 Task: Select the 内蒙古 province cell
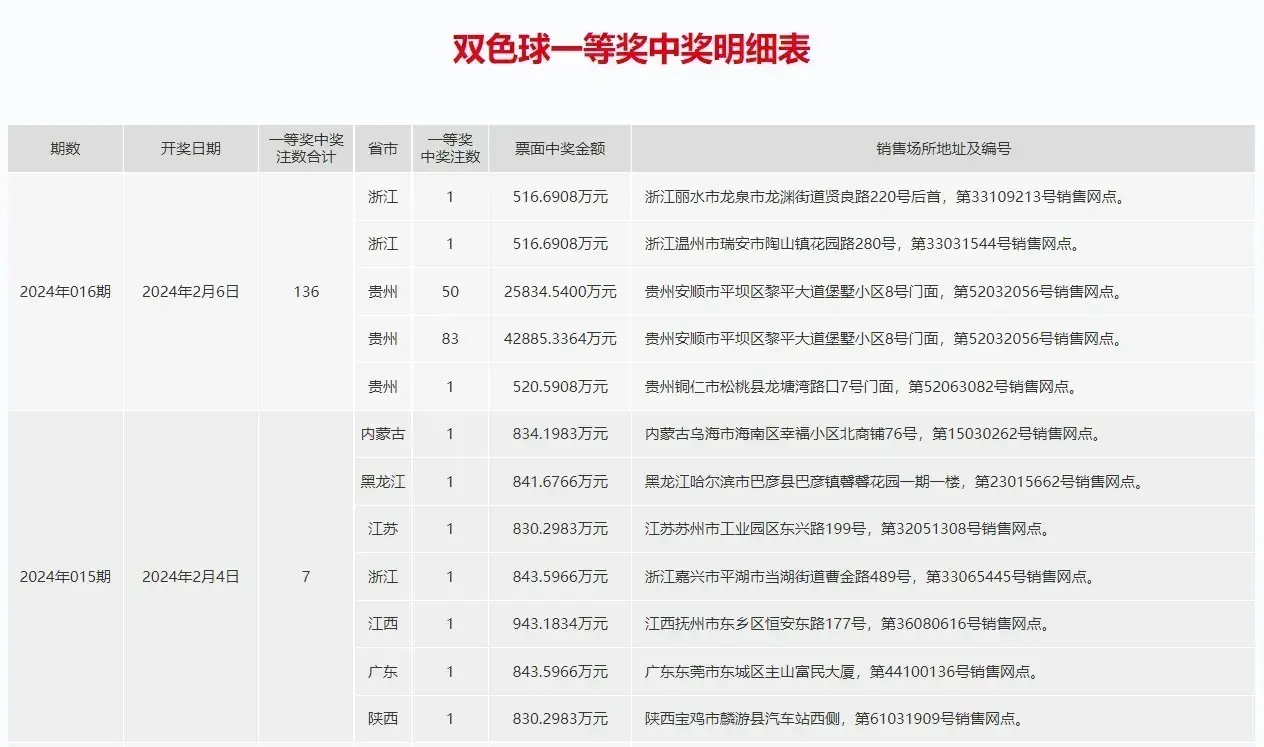click(382, 434)
